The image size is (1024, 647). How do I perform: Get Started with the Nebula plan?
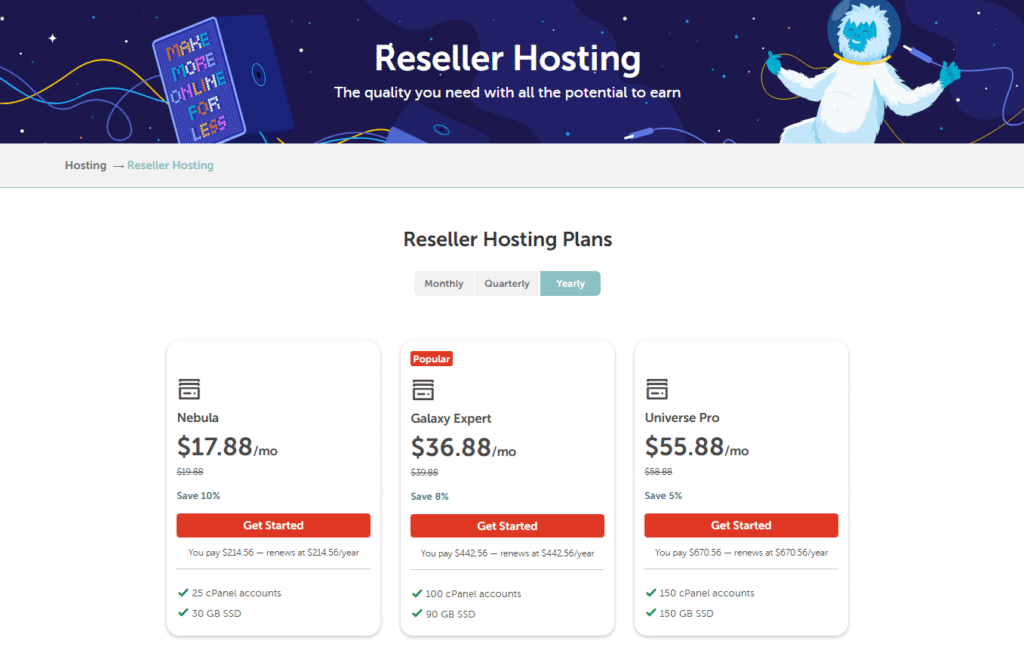pyautogui.click(x=273, y=524)
